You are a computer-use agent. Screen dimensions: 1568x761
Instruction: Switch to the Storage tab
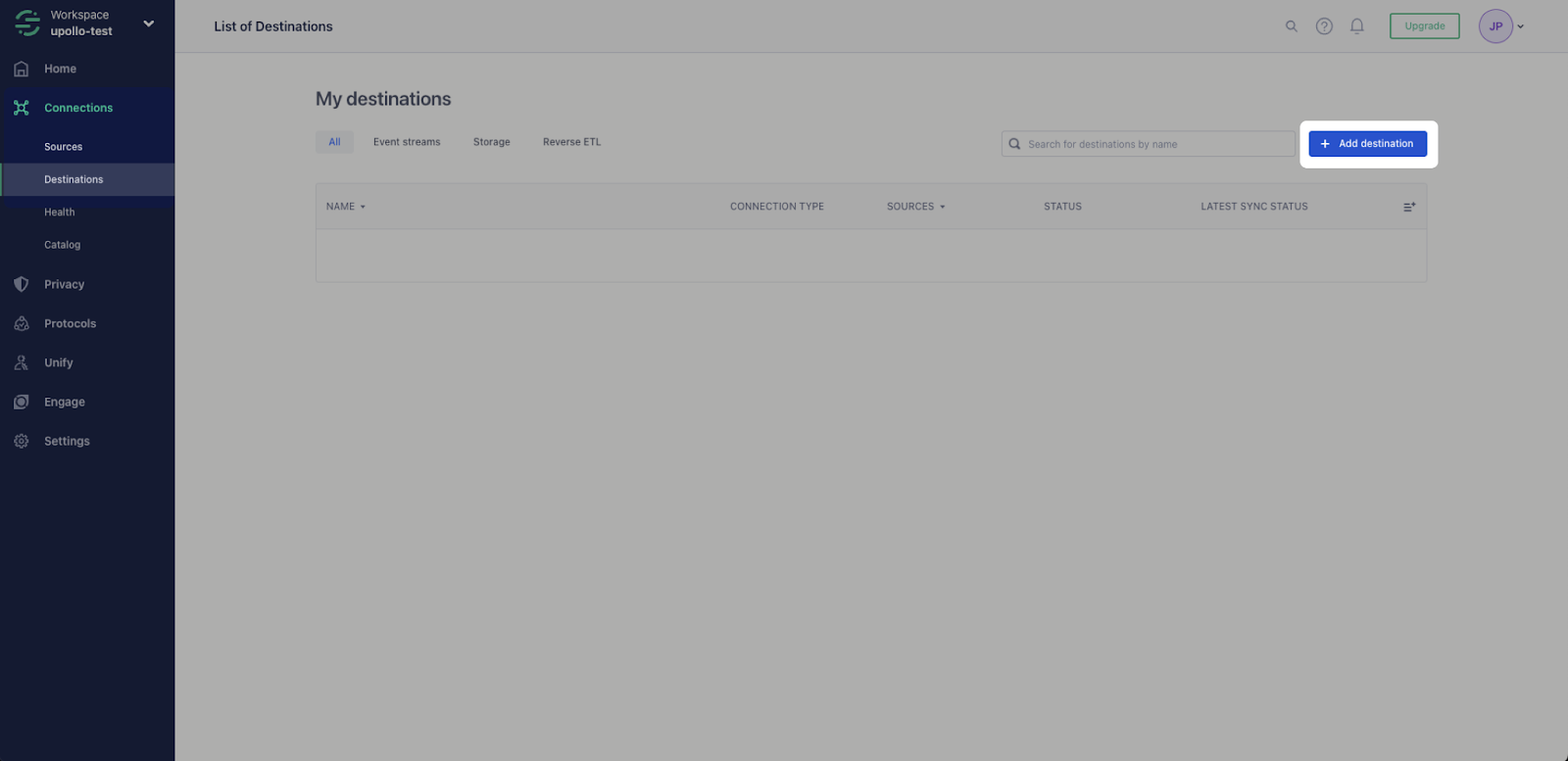tap(492, 142)
